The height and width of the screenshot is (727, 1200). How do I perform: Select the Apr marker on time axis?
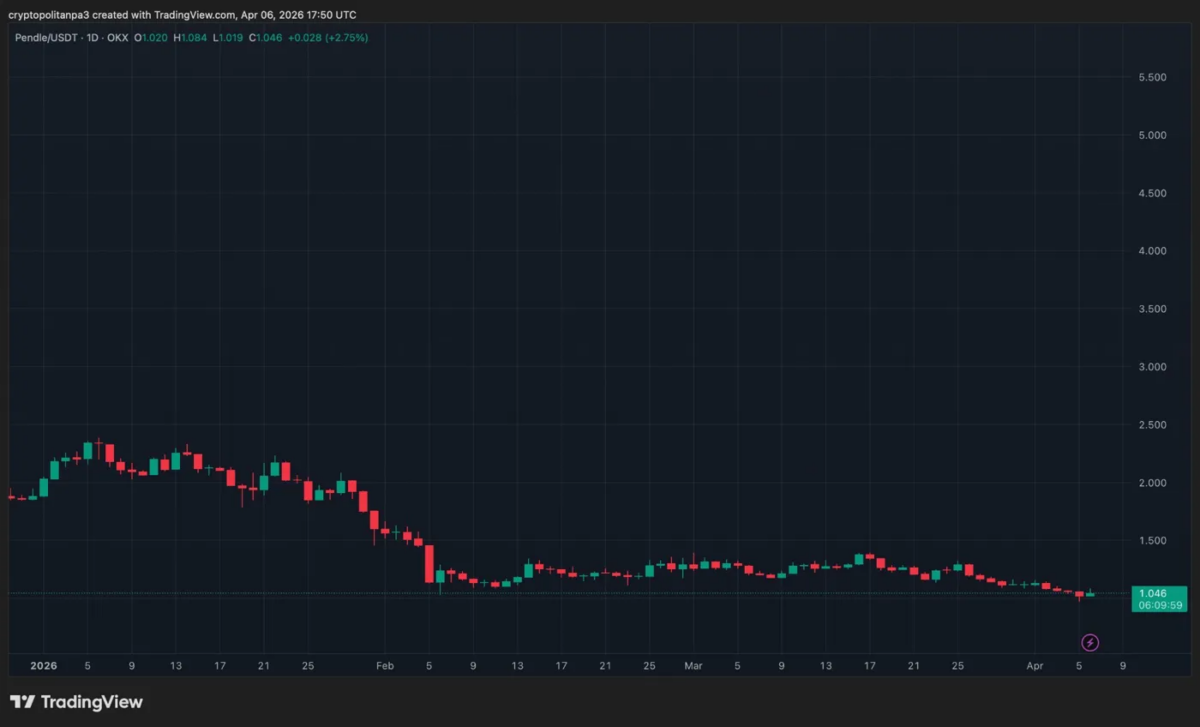click(1035, 665)
